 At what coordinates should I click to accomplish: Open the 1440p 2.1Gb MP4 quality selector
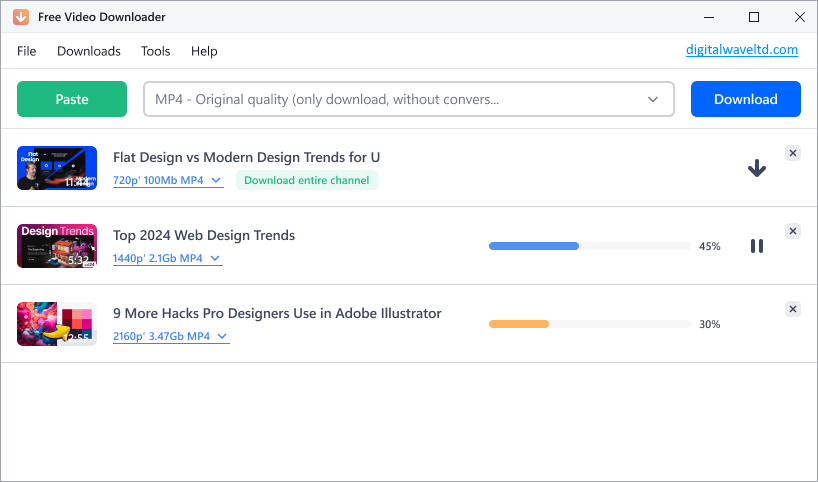167,259
